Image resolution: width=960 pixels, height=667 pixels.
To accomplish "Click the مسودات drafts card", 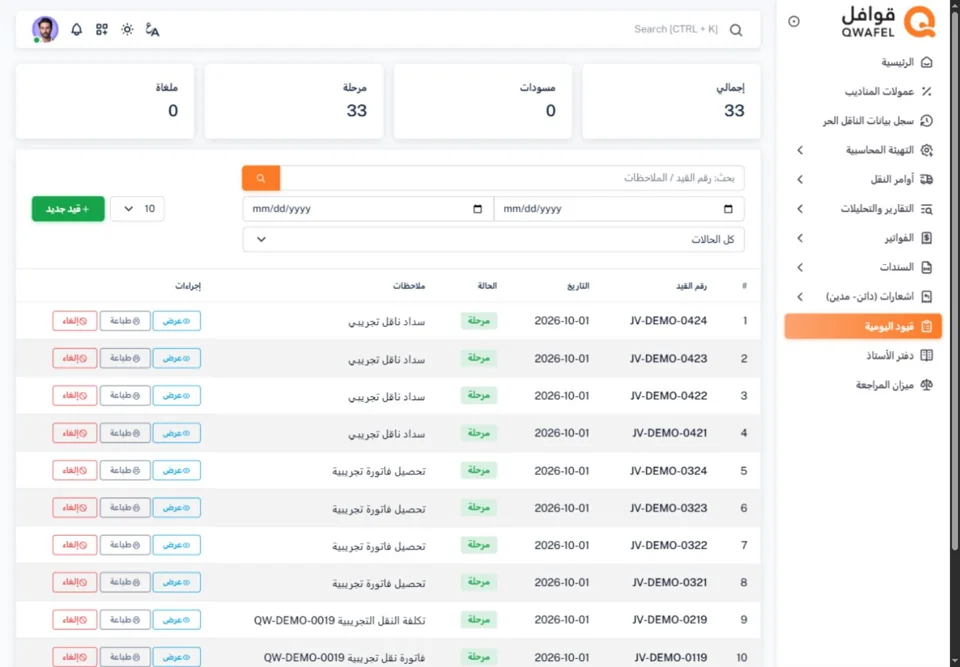I will point(482,101).
